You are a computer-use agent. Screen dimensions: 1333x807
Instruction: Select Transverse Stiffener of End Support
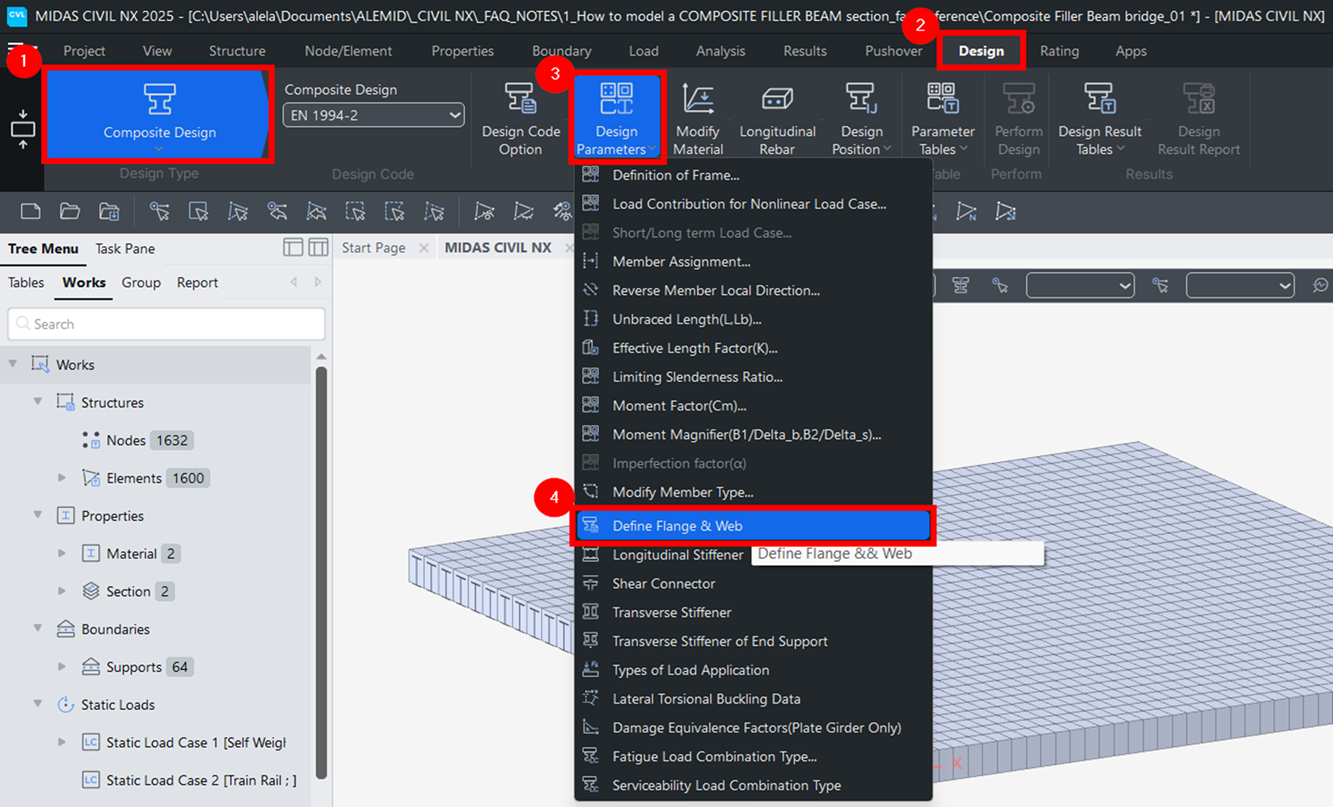coord(753,641)
